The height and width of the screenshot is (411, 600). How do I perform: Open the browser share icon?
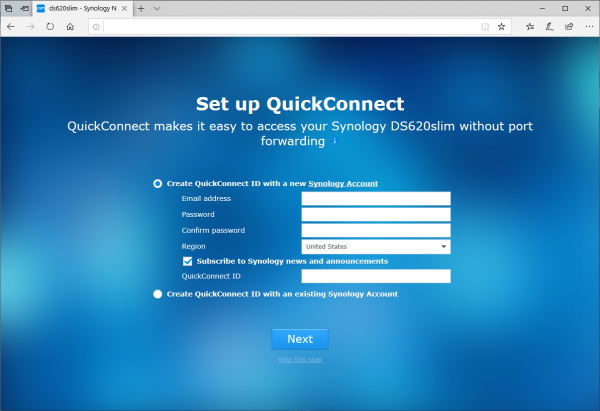click(x=568, y=27)
